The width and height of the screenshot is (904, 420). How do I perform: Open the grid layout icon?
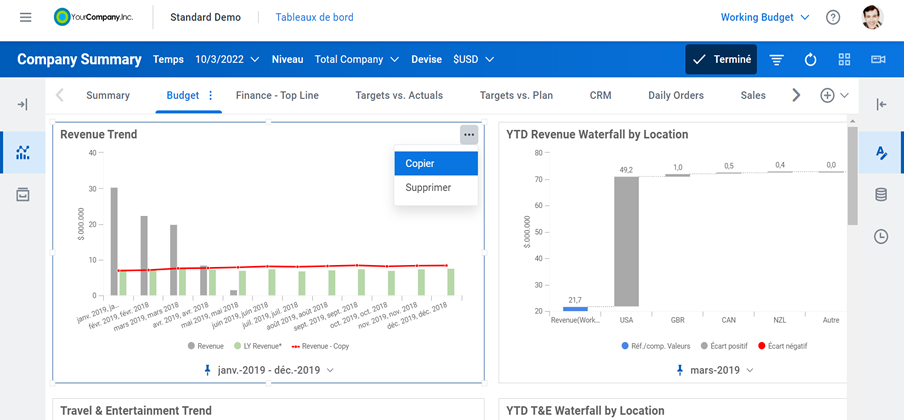tap(844, 60)
